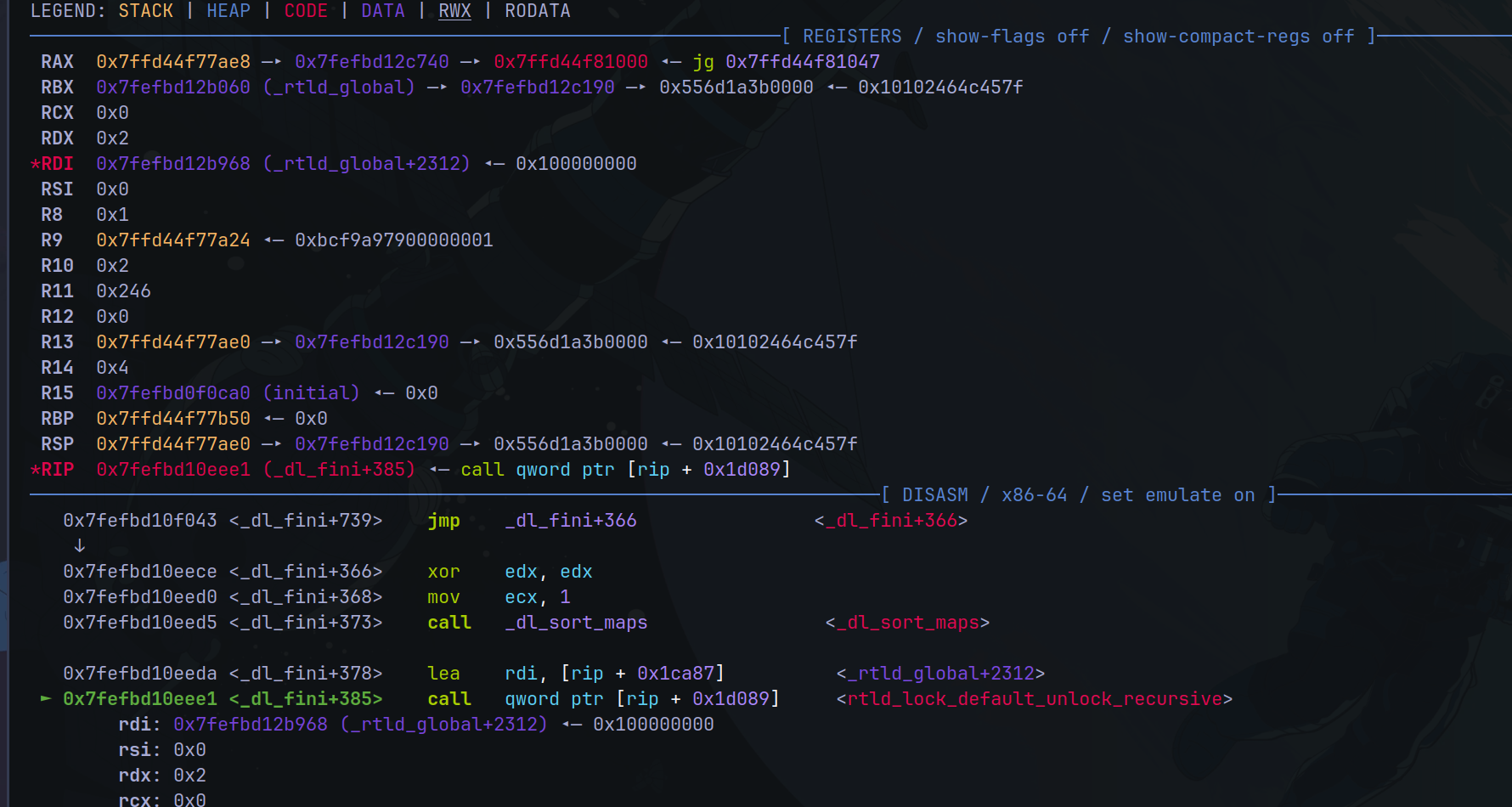Click the rtld_lock_default_unlock_recursive annotation

pos(1035,699)
